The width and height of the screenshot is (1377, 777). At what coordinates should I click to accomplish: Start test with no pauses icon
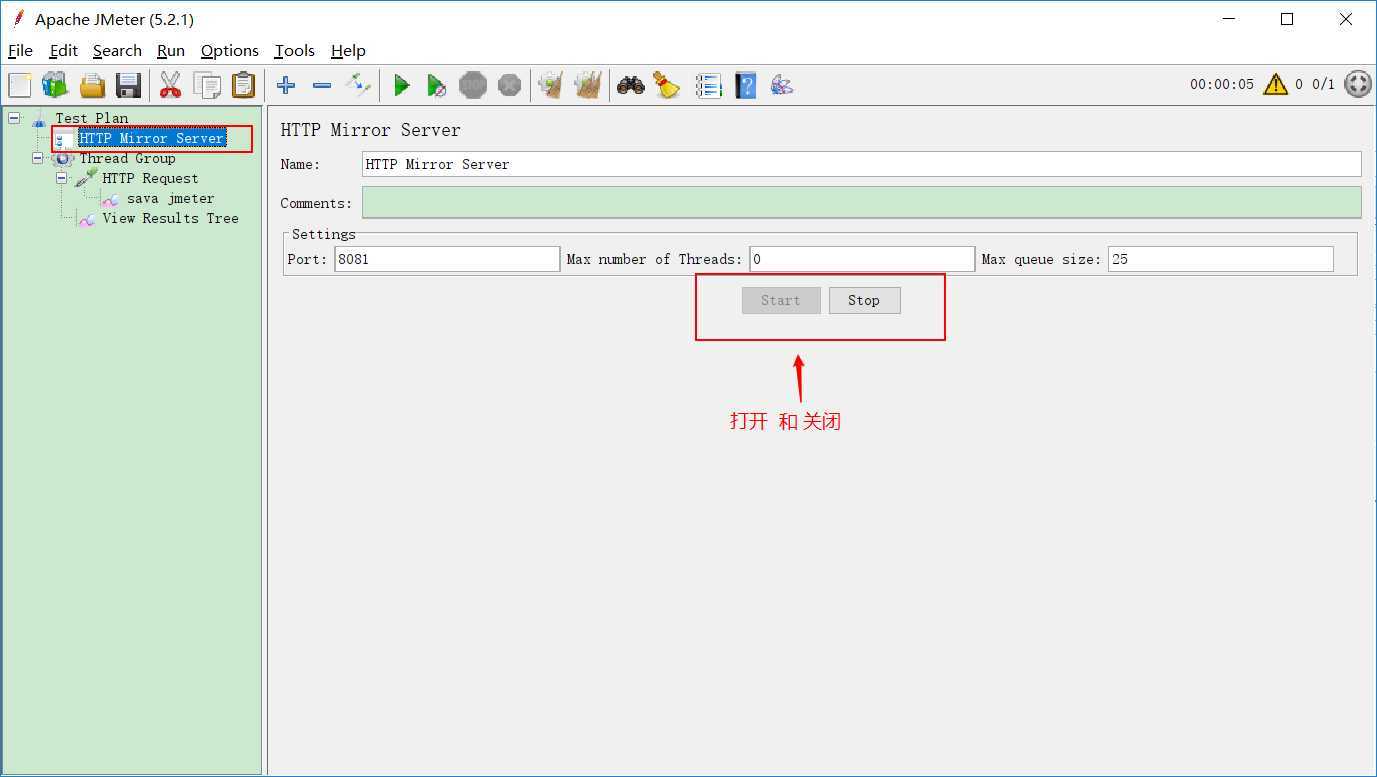click(437, 85)
